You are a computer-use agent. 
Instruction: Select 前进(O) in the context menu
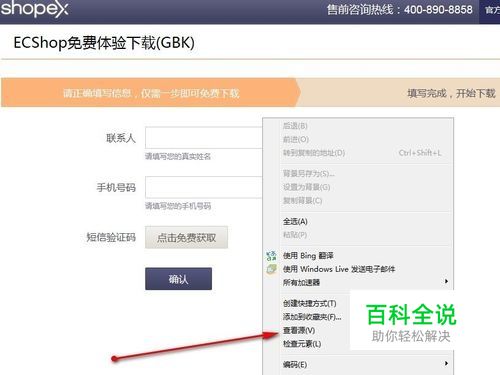coord(296,139)
